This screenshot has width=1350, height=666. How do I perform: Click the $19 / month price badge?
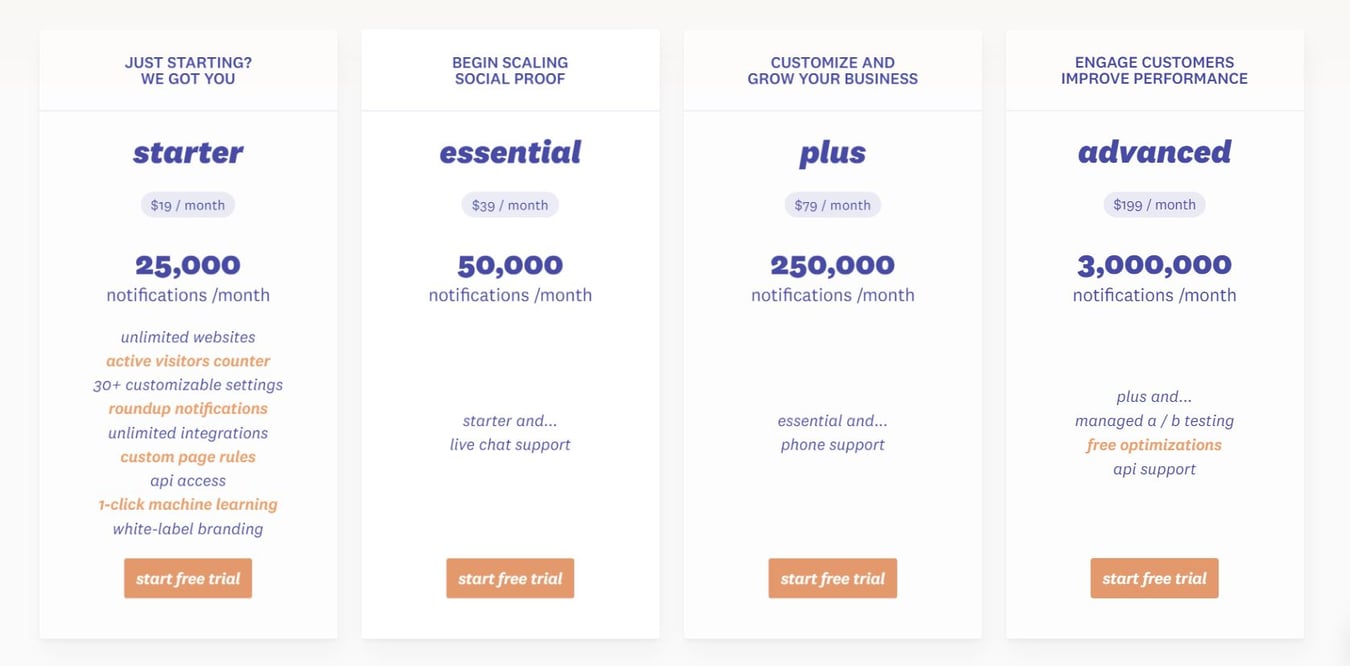(x=188, y=205)
